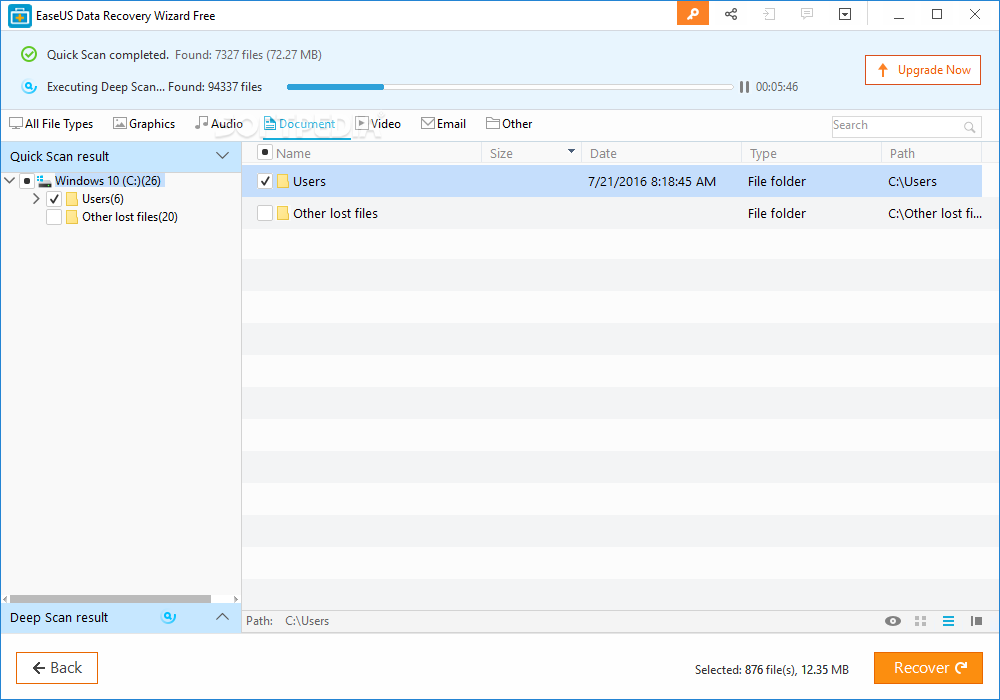1000x700 pixels.
Task: Click the Upgrade Now button
Action: [923, 70]
